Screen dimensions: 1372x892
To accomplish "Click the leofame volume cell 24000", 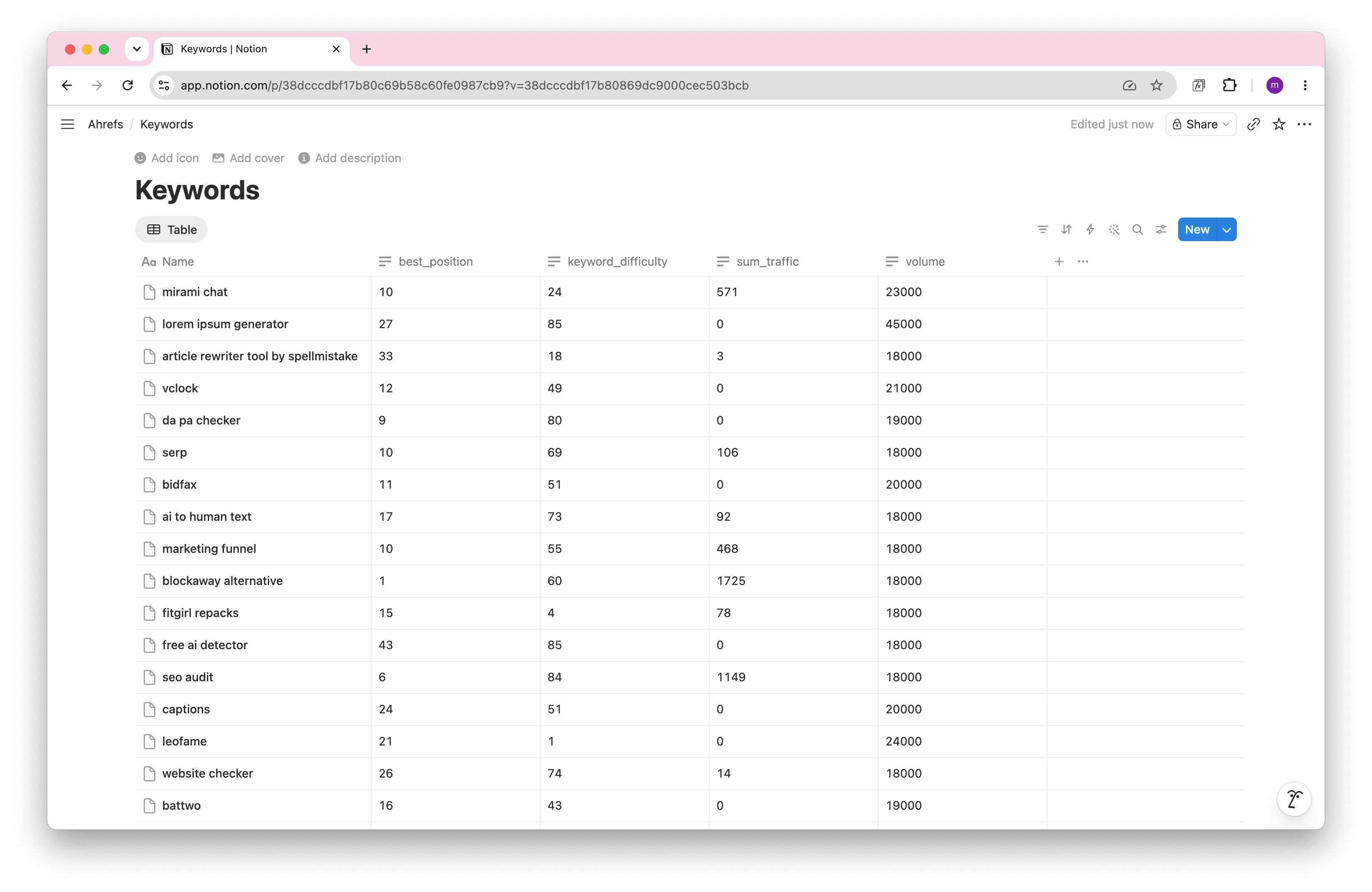I will pyautogui.click(x=962, y=742).
